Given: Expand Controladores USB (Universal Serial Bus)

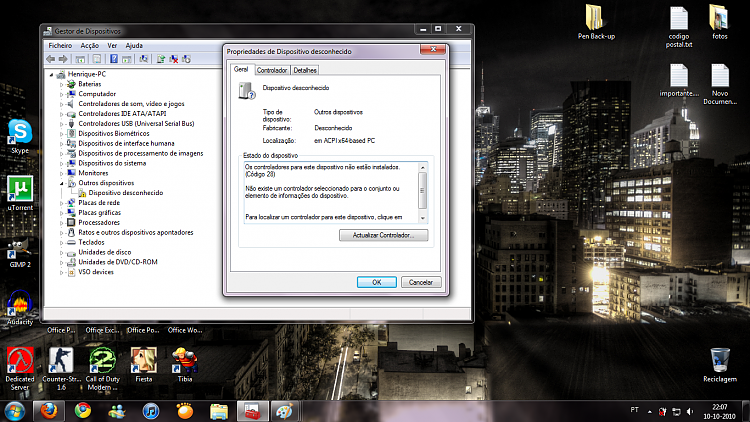Looking at the screenshot, I should [61, 124].
